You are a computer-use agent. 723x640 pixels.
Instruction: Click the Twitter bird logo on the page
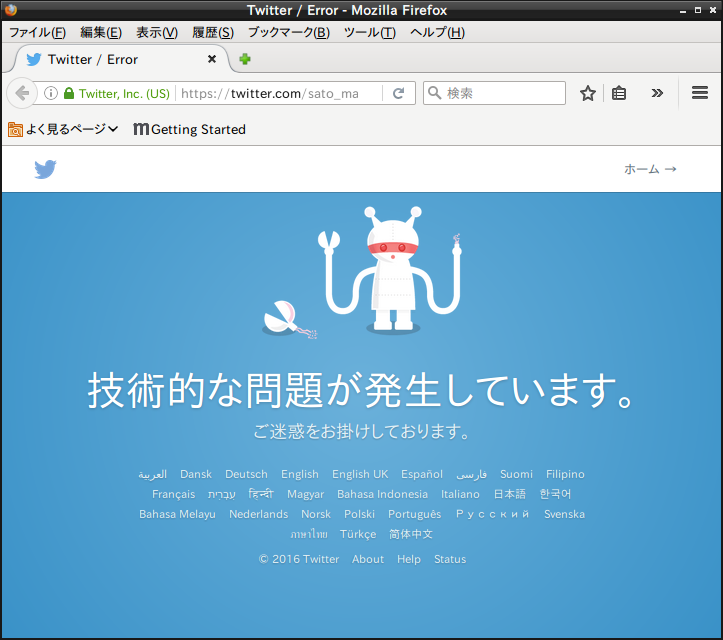coord(45,169)
